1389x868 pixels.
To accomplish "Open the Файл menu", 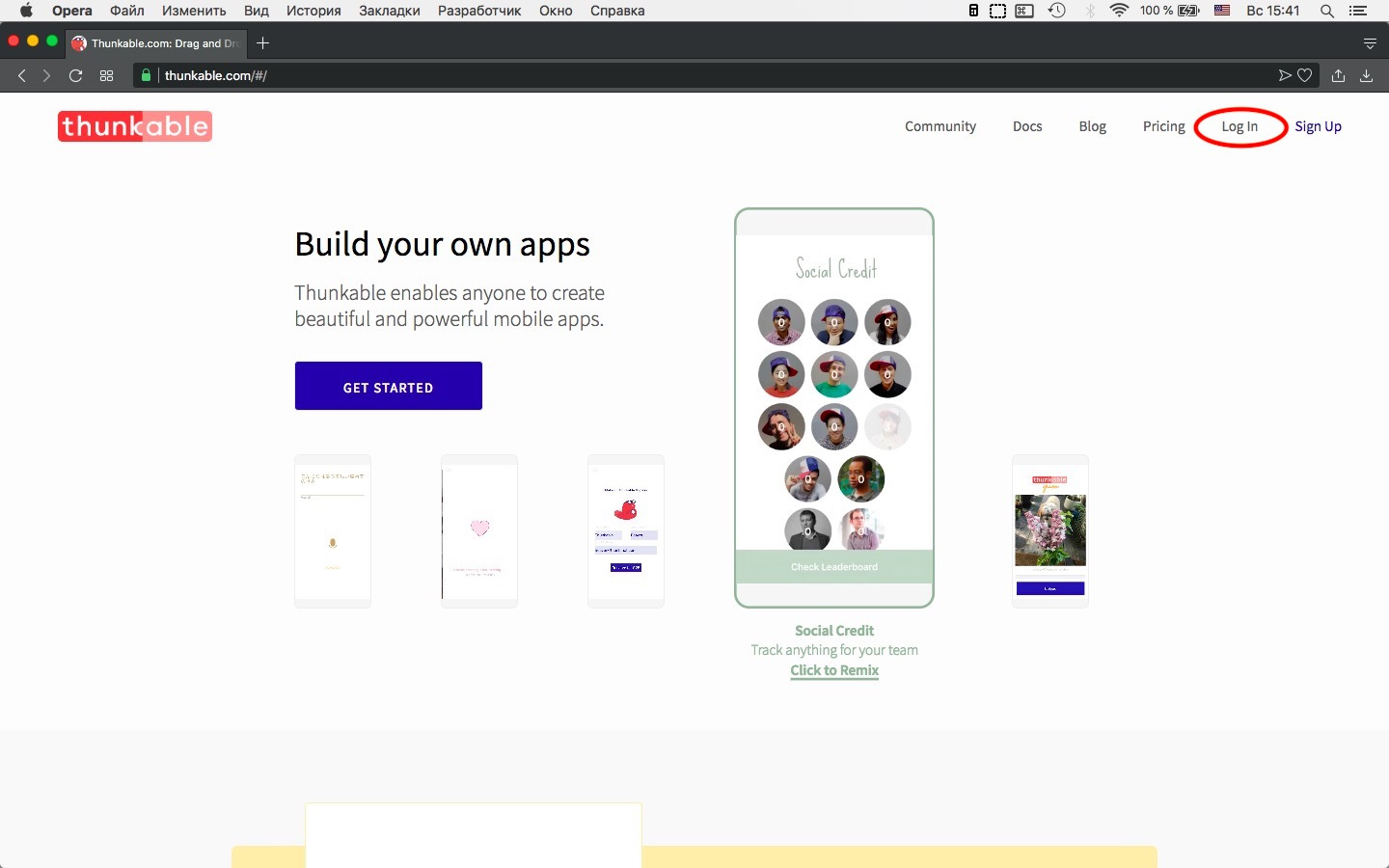I will click(x=126, y=11).
